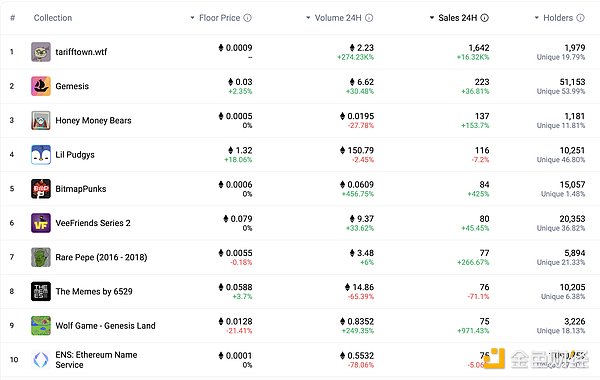This screenshot has width=600, height=380.
Task: Click the Lil Pudgys penguin icon
Action: coord(41,155)
